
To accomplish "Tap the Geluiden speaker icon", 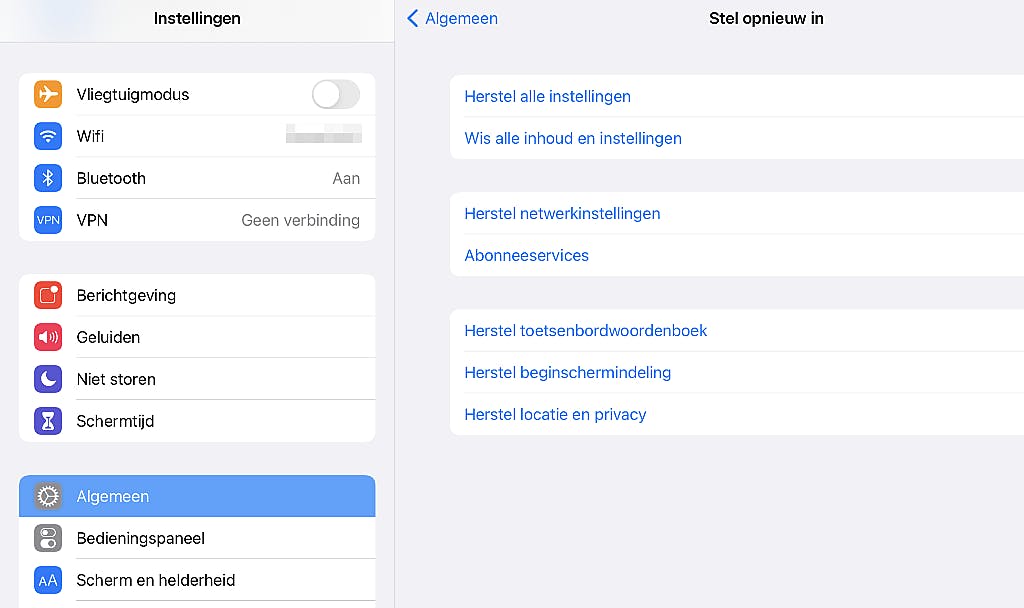I will 48,338.
